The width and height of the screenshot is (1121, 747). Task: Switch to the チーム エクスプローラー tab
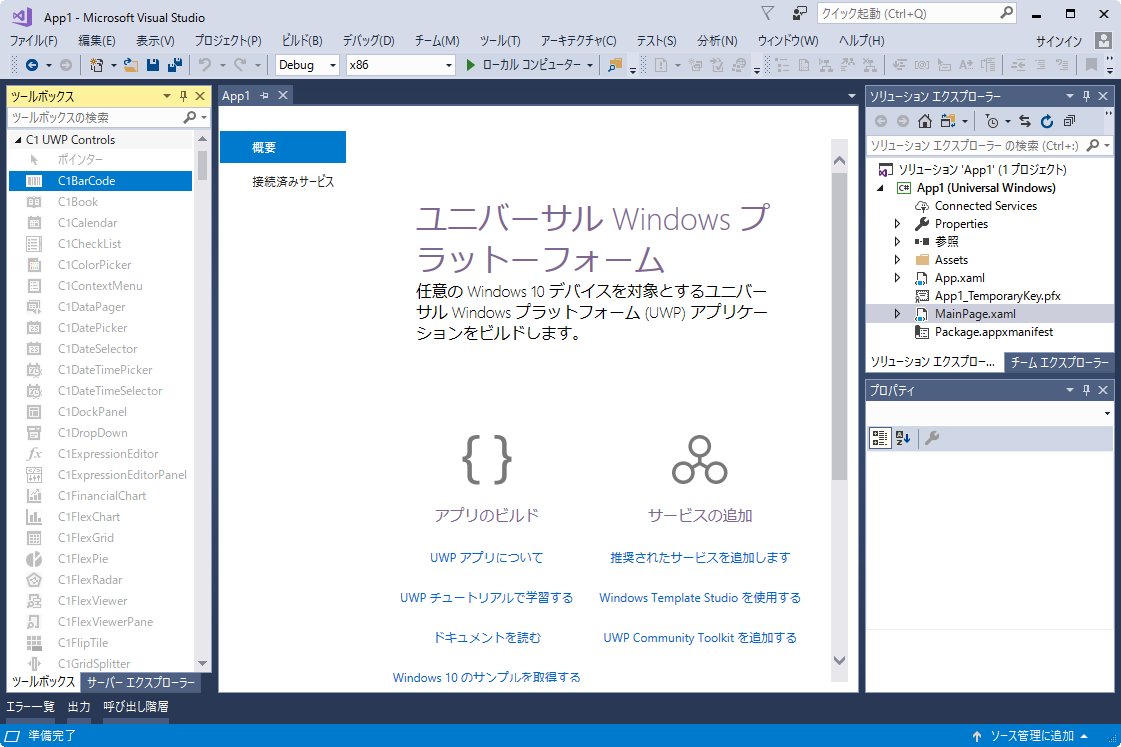tap(1059, 362)
